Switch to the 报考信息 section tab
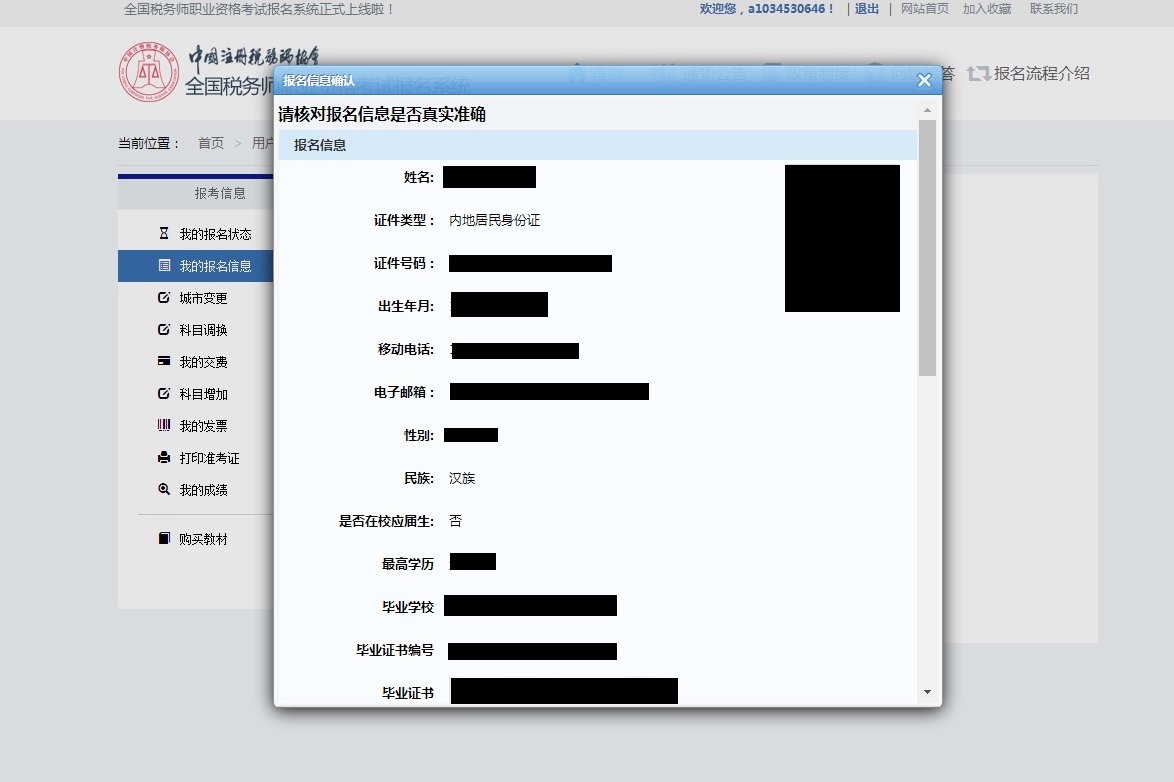This screenshot has width=1174, height=782. click(x=220, y=192)
